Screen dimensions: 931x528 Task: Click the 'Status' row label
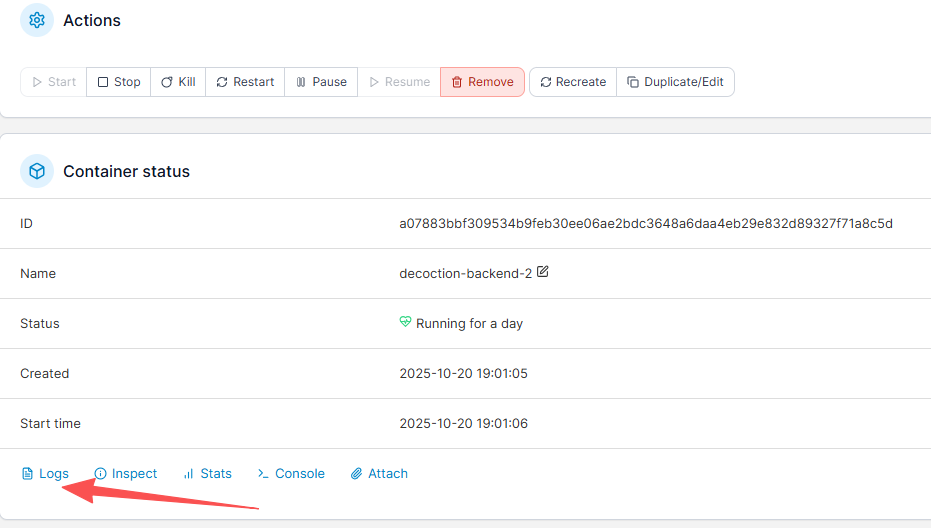pyautogui.click(x=40, y=323)
